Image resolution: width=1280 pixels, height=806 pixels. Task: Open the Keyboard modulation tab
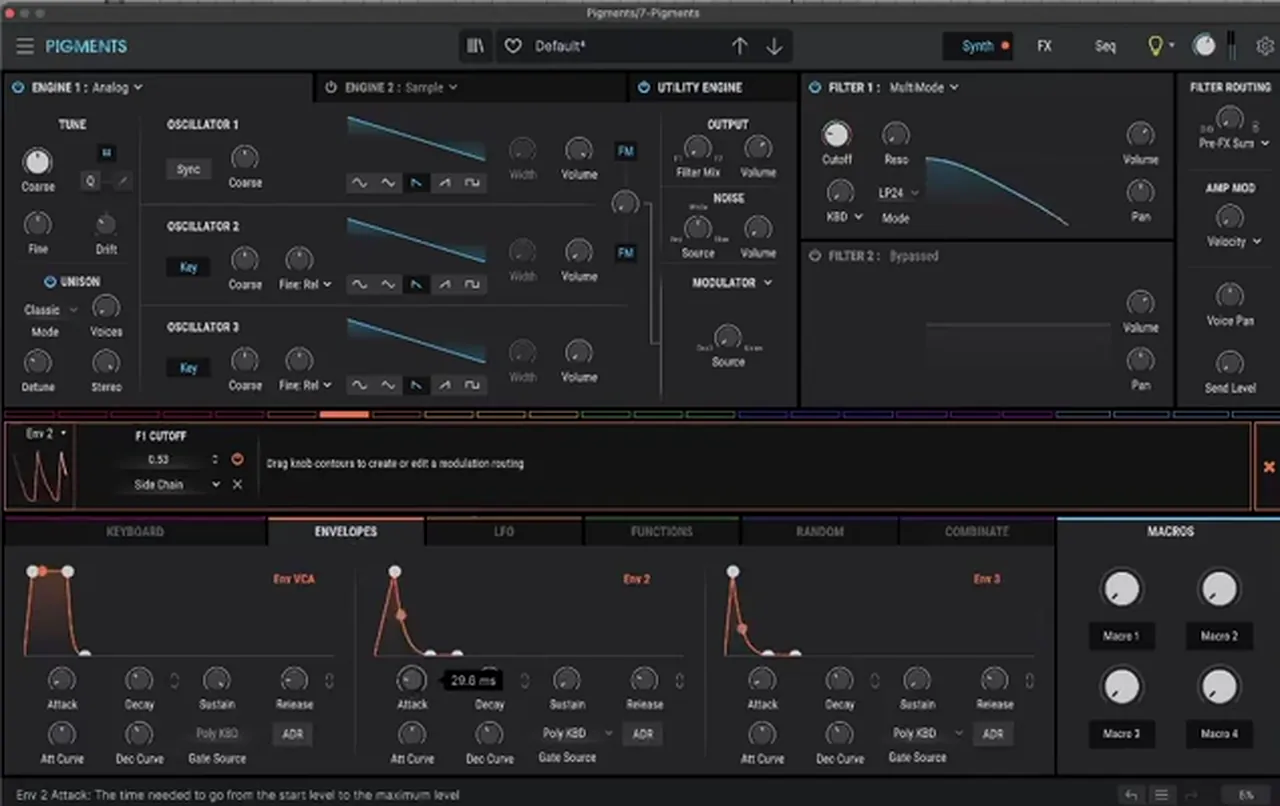tap(135, 532)
